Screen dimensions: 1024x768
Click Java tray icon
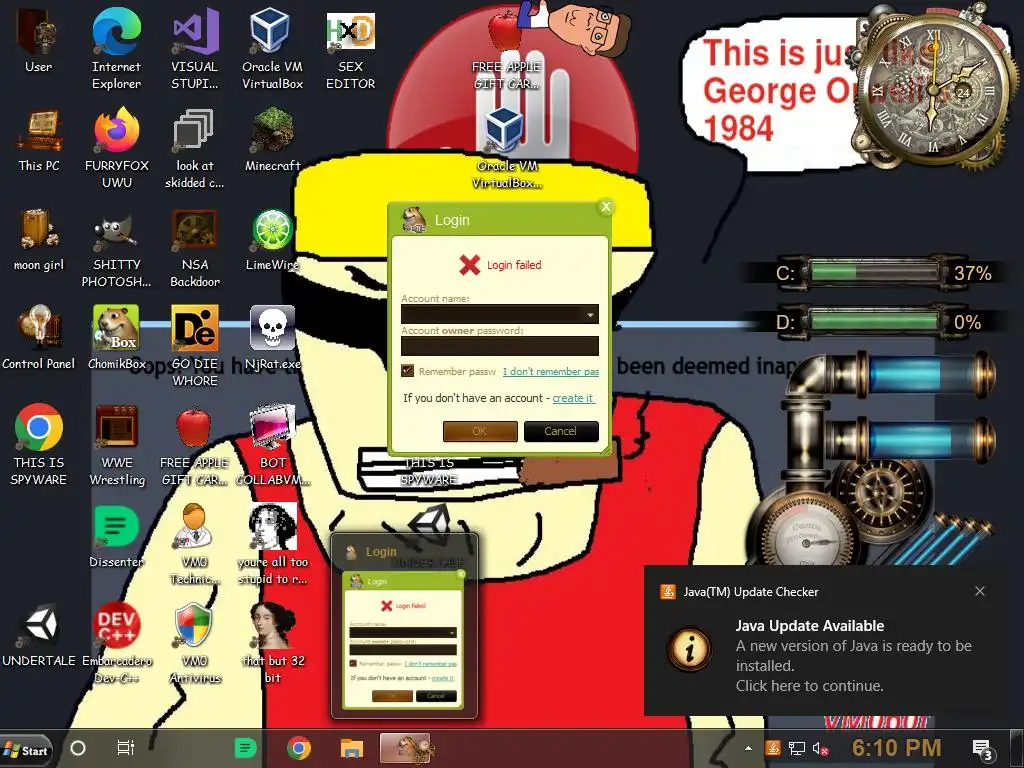click(x=773, y=748)
